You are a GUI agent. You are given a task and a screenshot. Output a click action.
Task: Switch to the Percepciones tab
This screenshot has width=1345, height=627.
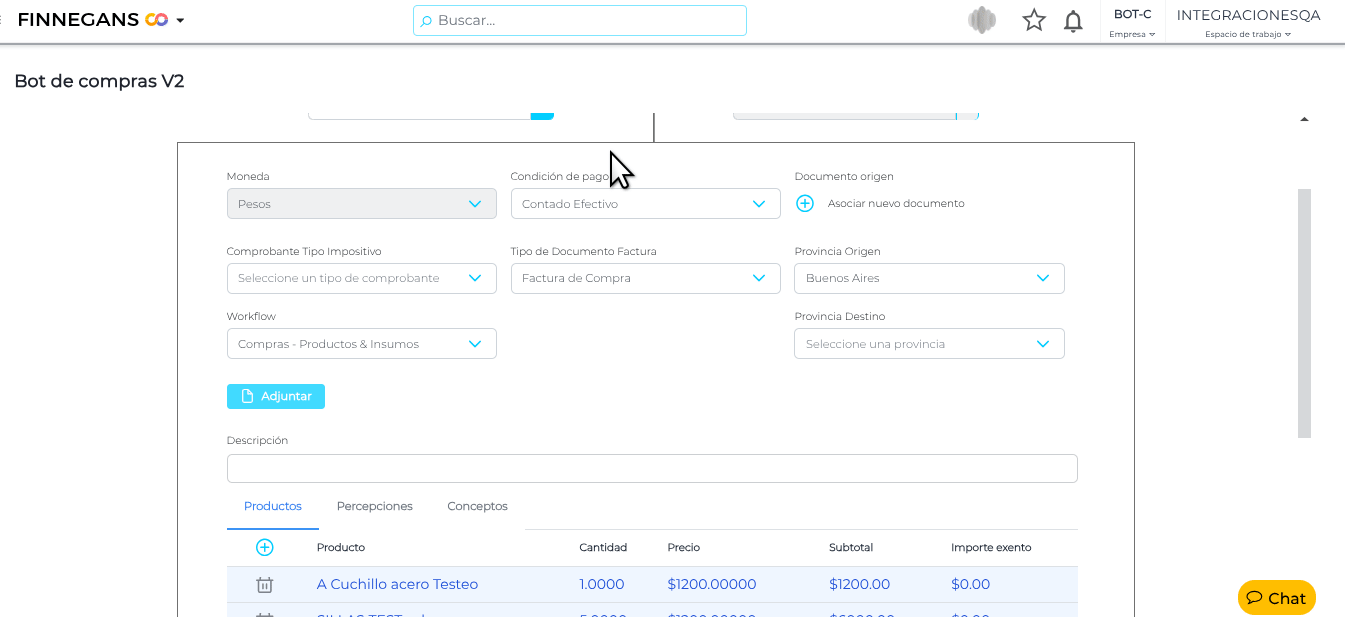pyautogui.click(x=374, y=506)
